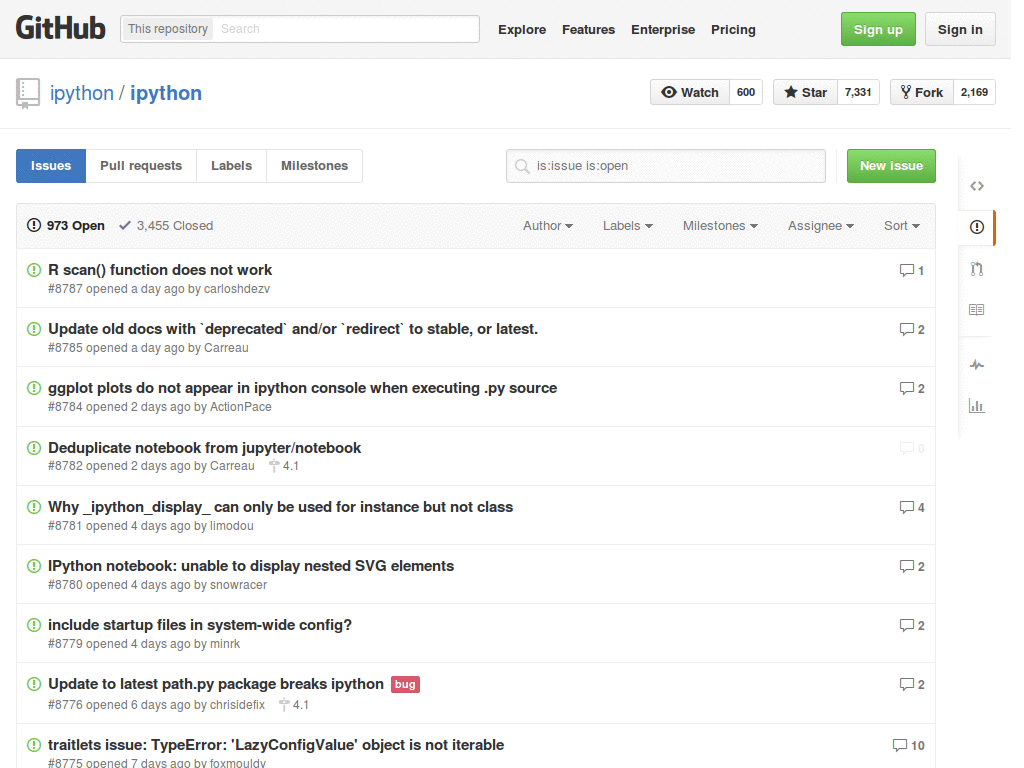
Task: Star the ipython repository
Action: point(805,92)
